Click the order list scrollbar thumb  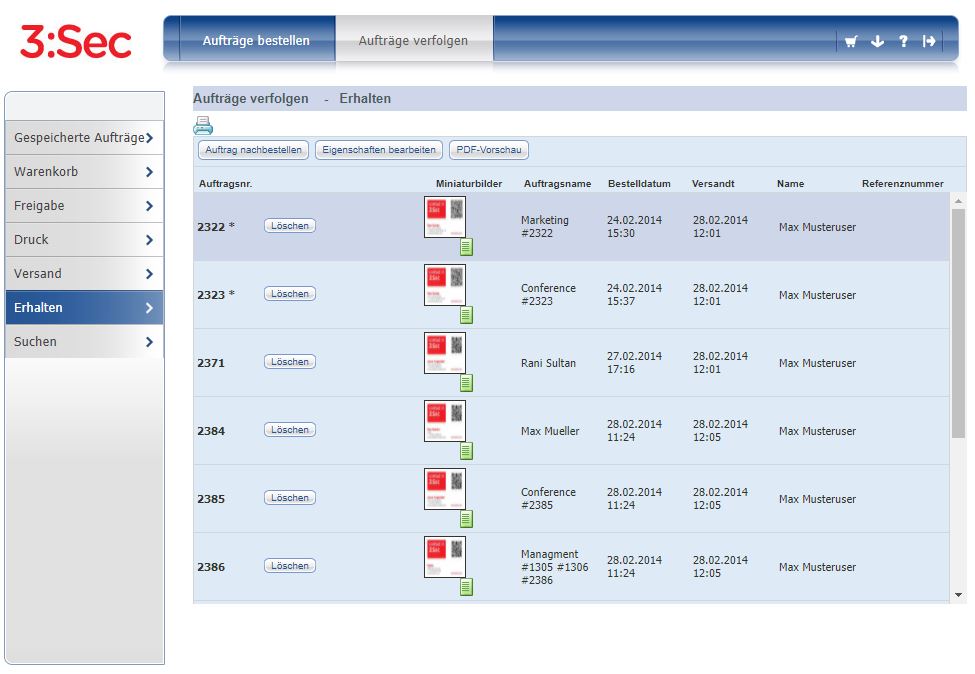pos(958,323)
